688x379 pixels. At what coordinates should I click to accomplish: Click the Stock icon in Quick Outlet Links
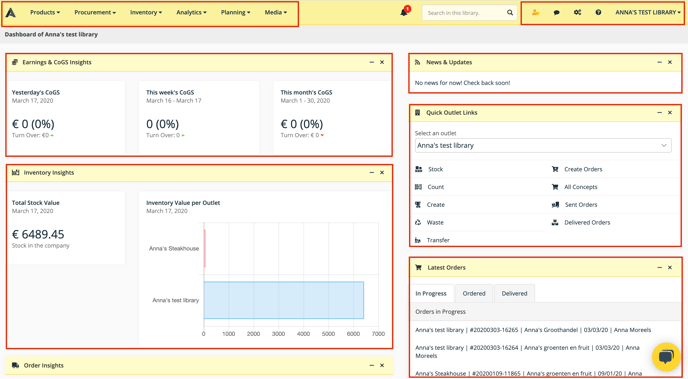419,169
